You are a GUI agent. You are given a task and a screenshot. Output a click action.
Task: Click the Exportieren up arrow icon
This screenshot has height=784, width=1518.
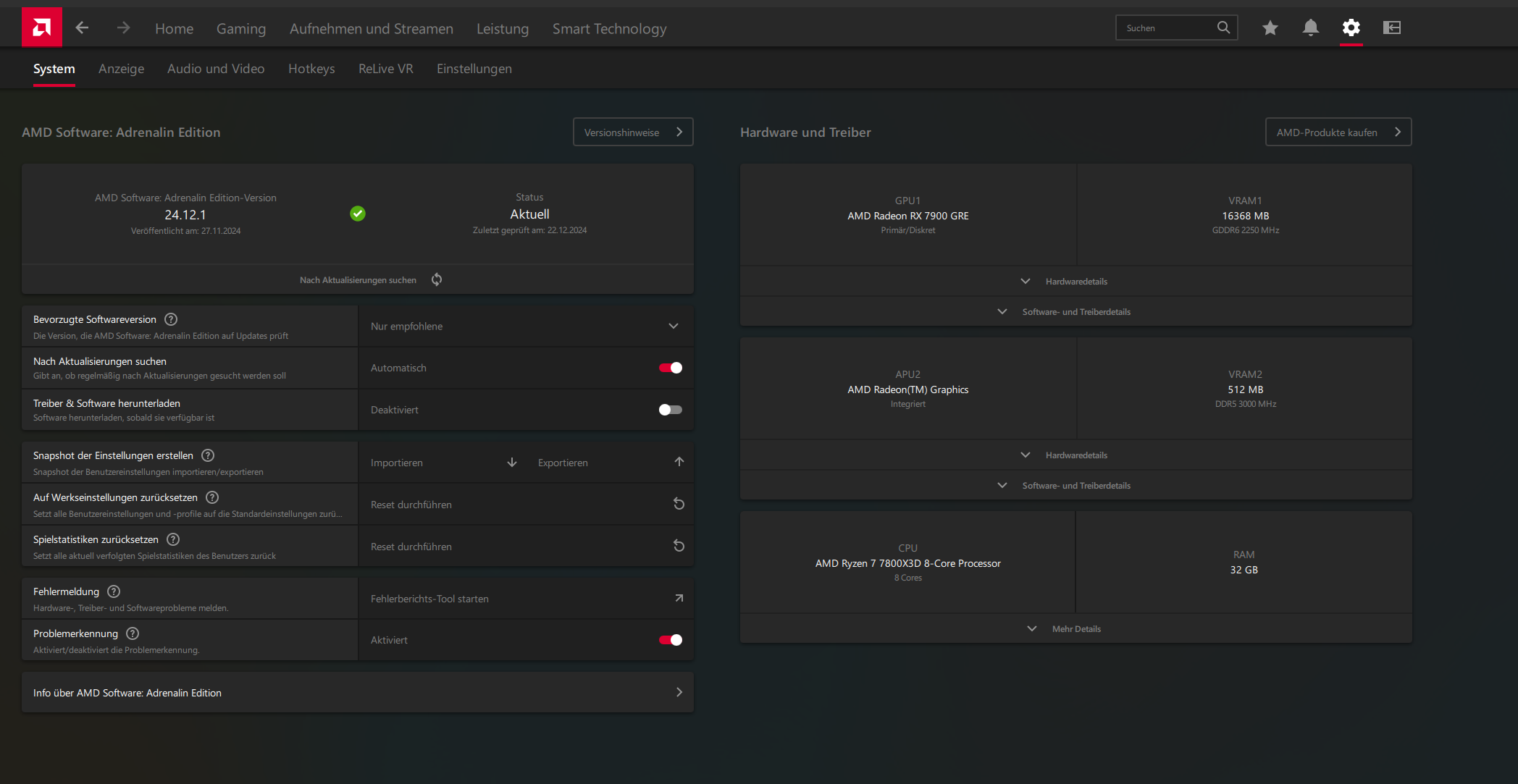[x=679, y=462]
